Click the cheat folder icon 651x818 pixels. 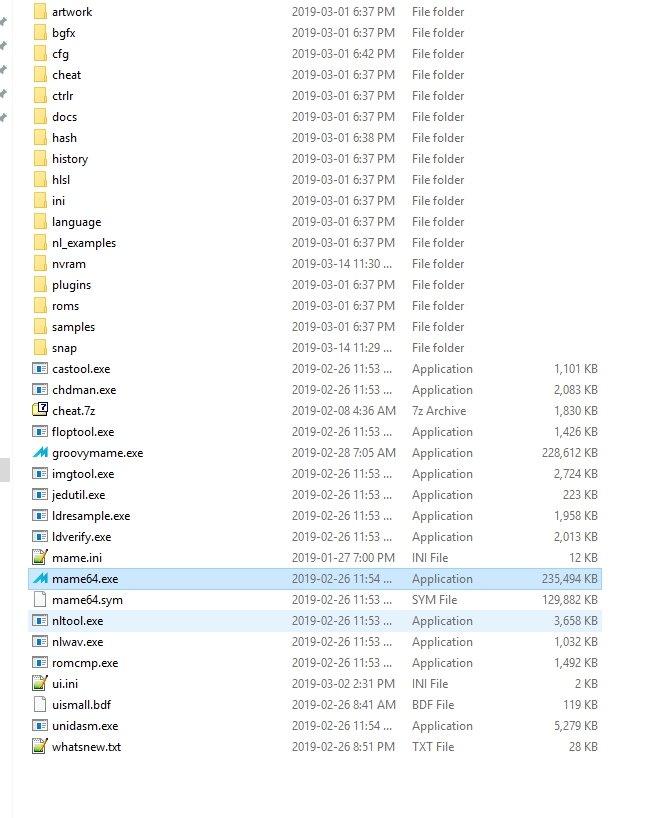[40, 75]
